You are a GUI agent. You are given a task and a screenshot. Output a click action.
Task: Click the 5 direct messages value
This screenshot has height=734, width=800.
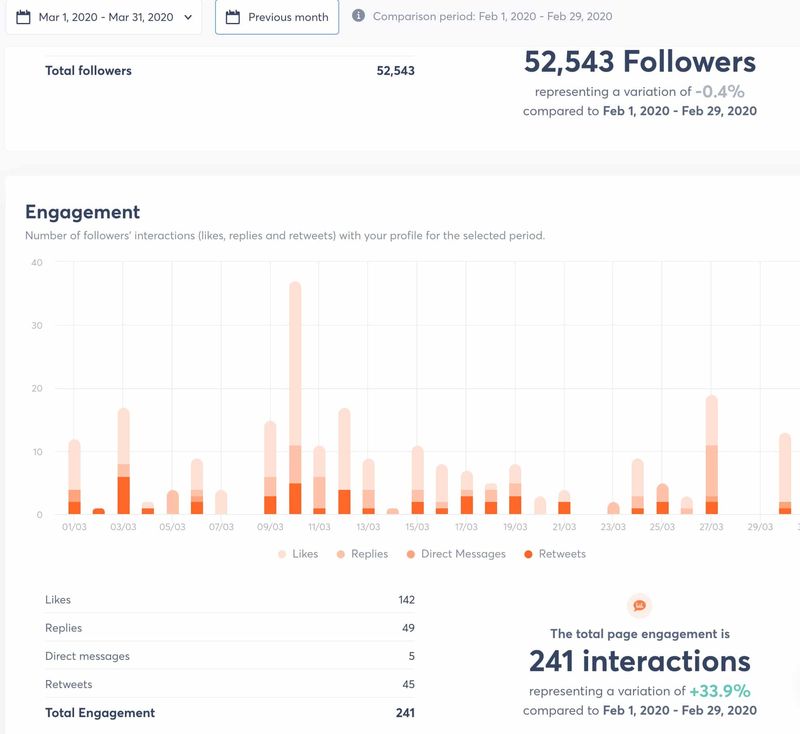point(411,656)
